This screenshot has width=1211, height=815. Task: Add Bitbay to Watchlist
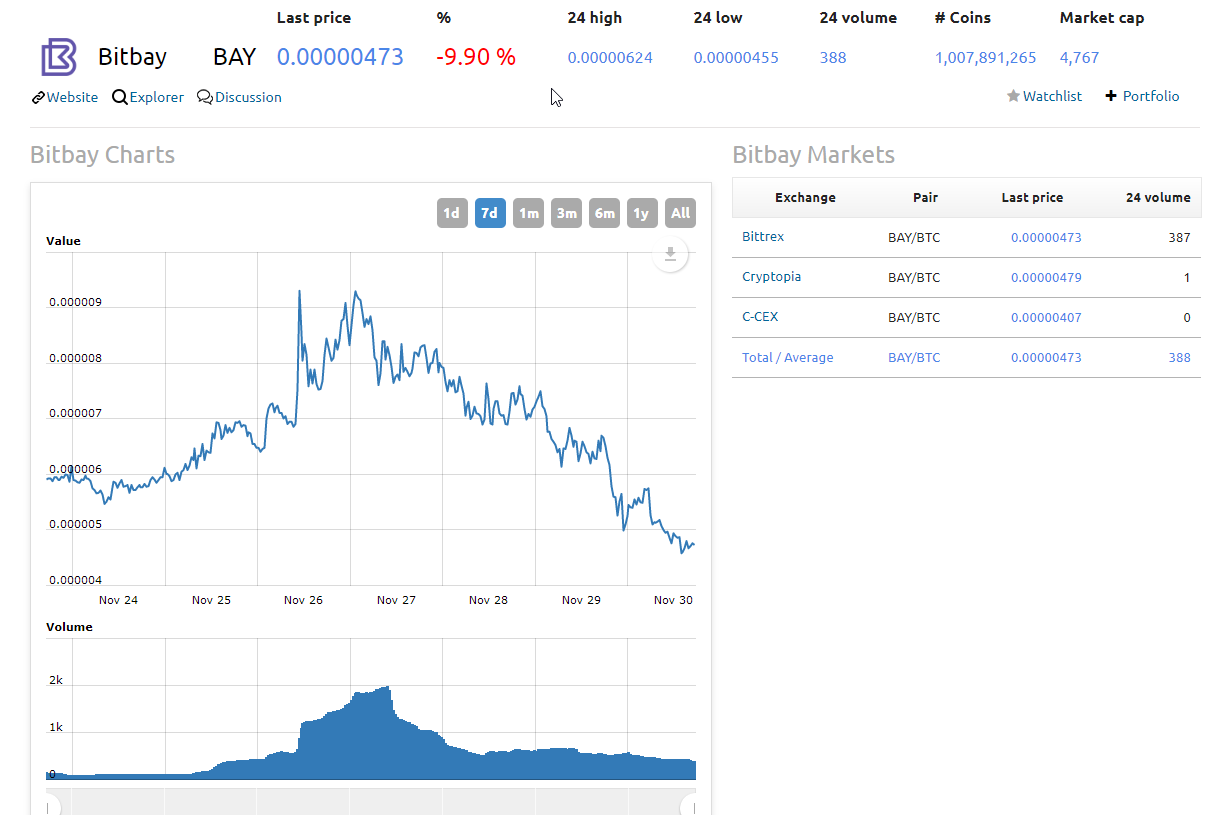point(1052,96)
